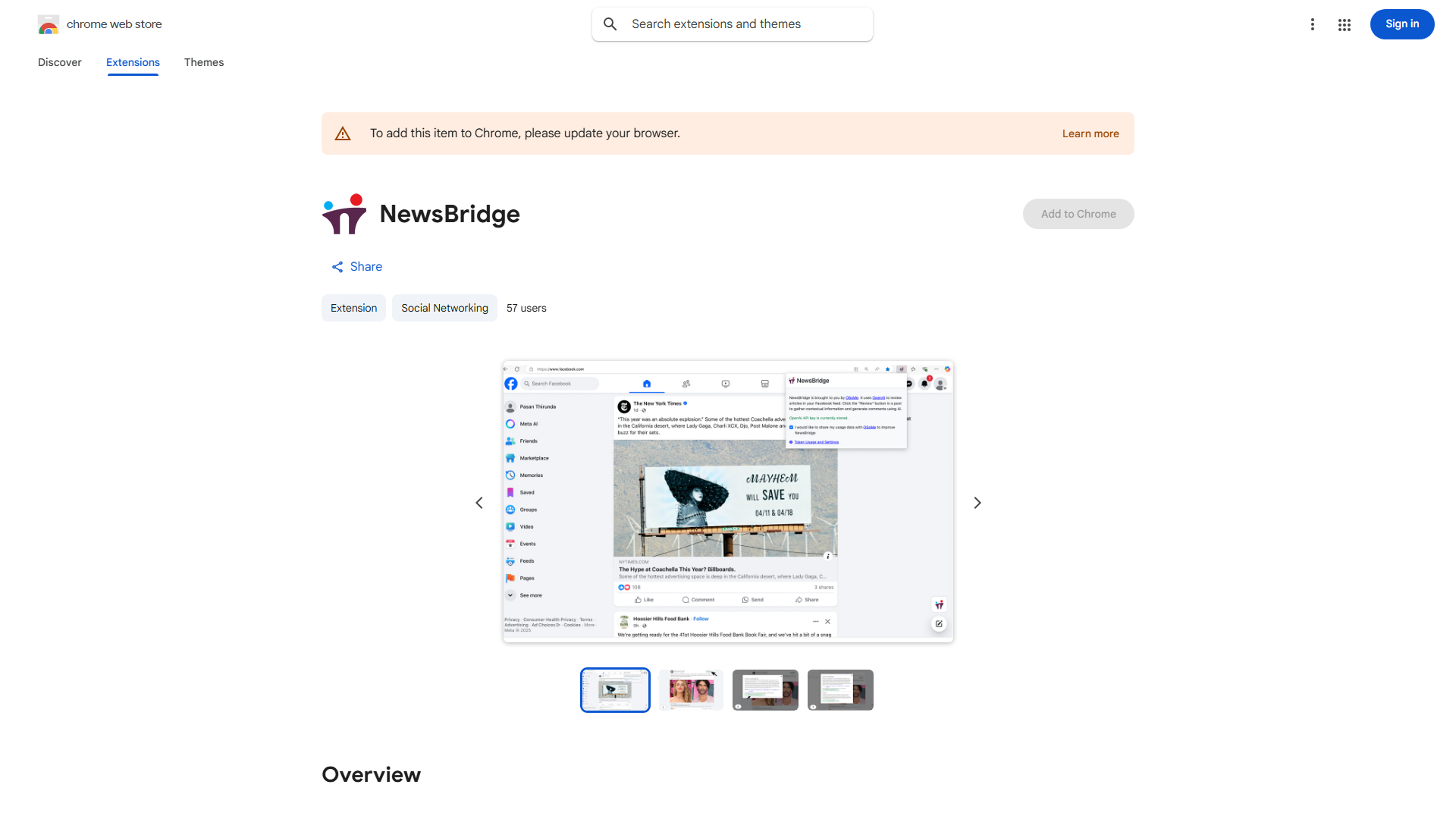The height and width of the screenshot is (819, 1456).
Task: Click the Add to Chrome button
Action: point(1078,214)
